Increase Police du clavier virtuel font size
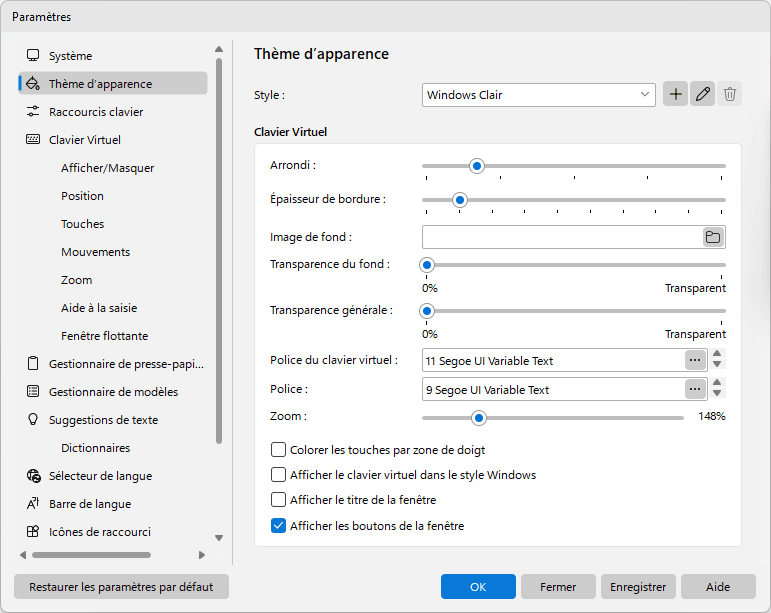 717,354
